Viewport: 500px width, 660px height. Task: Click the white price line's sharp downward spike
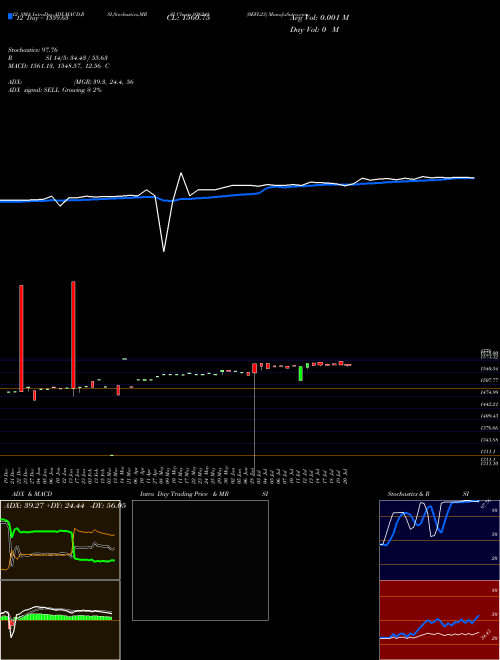(164, 251)
